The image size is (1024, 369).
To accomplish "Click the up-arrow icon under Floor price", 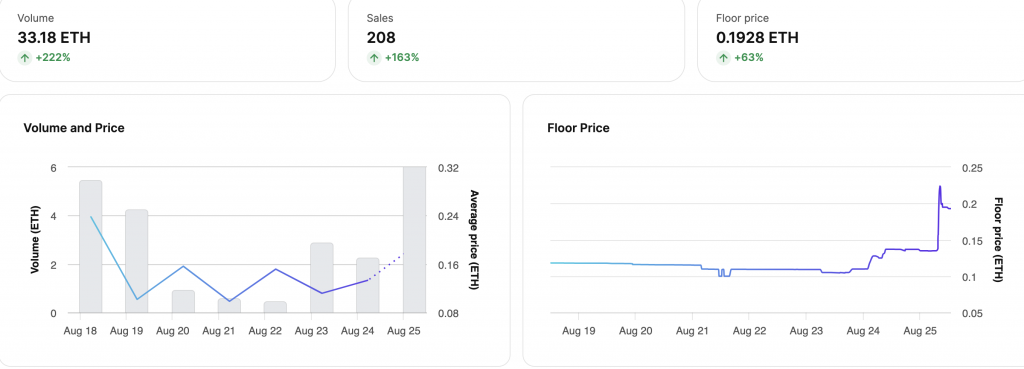I will click(723, 57).
